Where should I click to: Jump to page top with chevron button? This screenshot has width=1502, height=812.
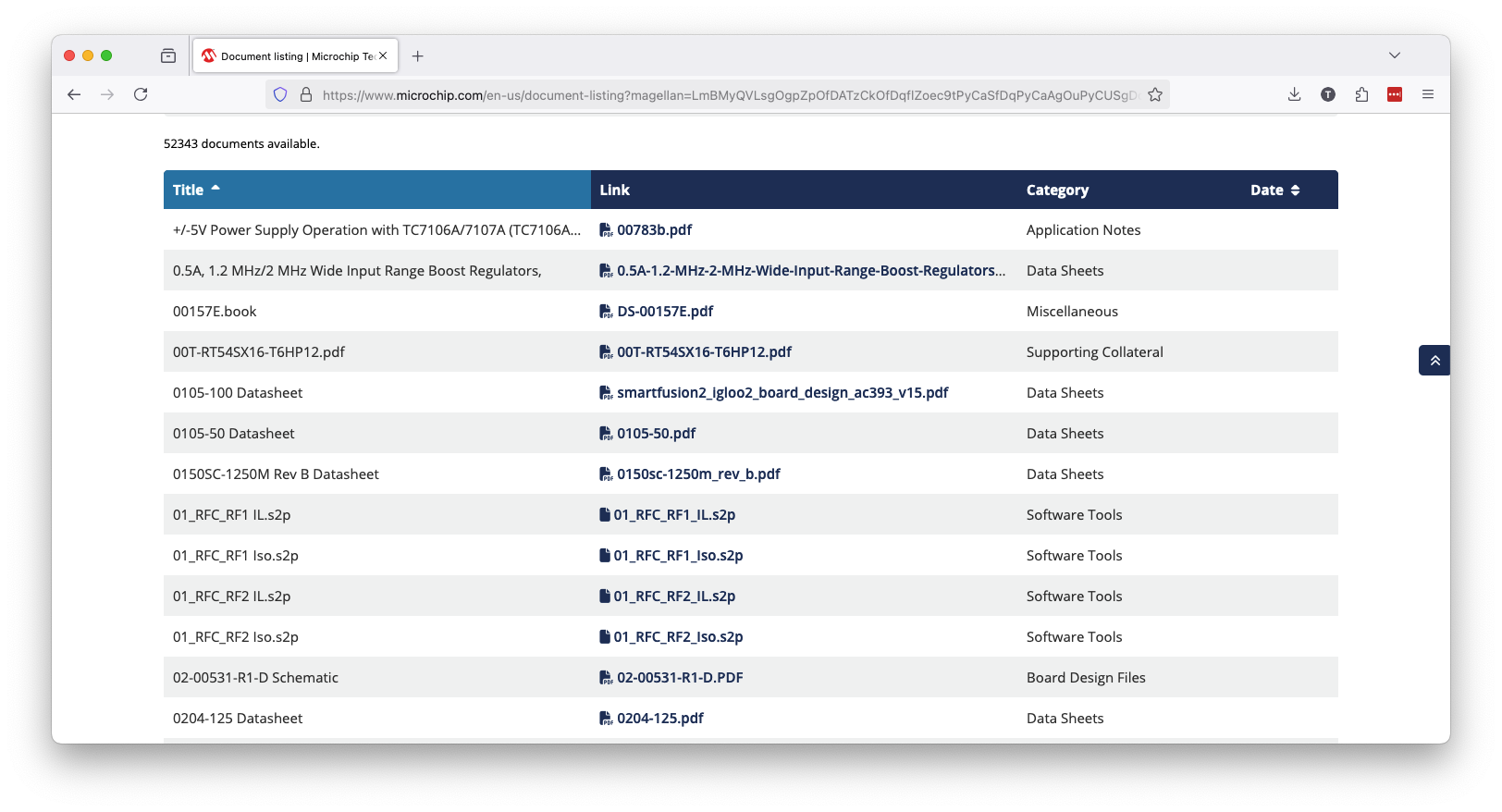(x=1434, y=360)
